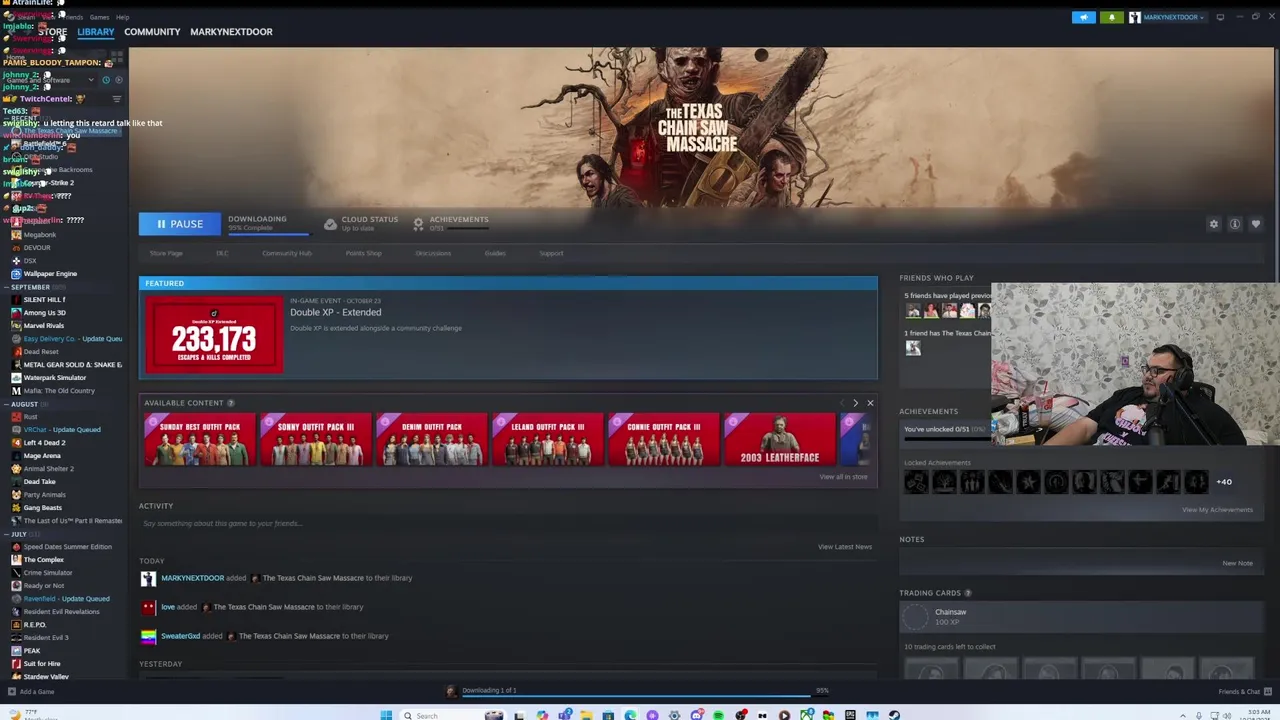1280x720 pixels.
Task: Add game to favorites with heart icon
Action: tap(1256, 224)
